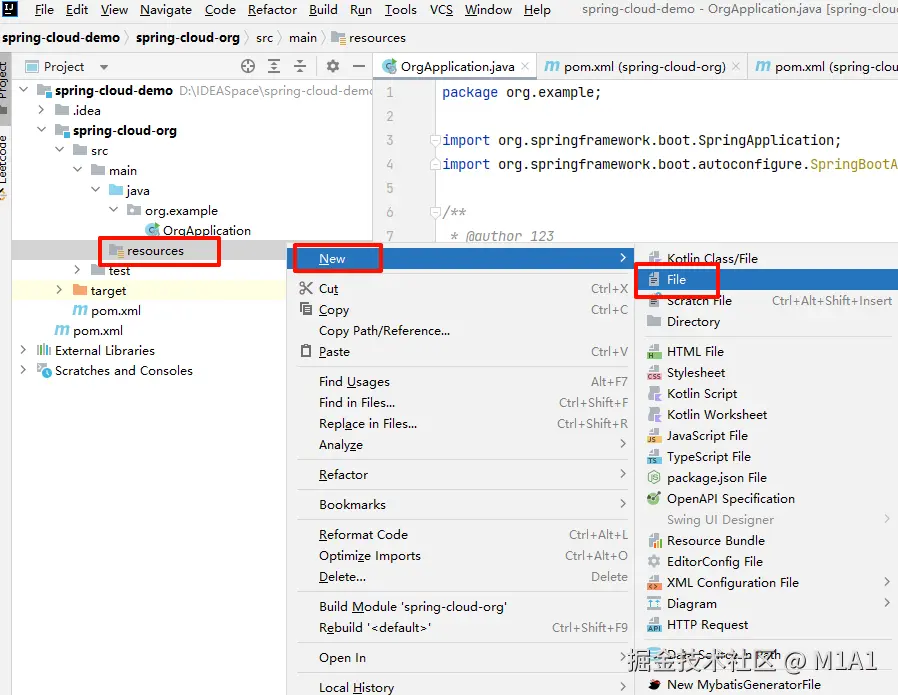The height and width of the screenshot is (695, 898).
Task: Choose package.json File in New submenu
Action: pyautogui.click(x=766, y=477)
